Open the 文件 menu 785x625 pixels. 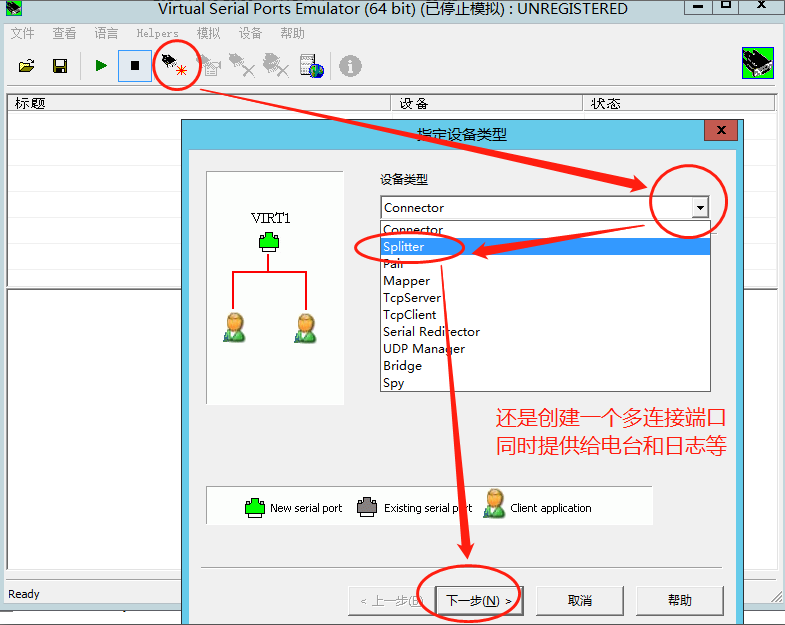(x=23, y=34)
